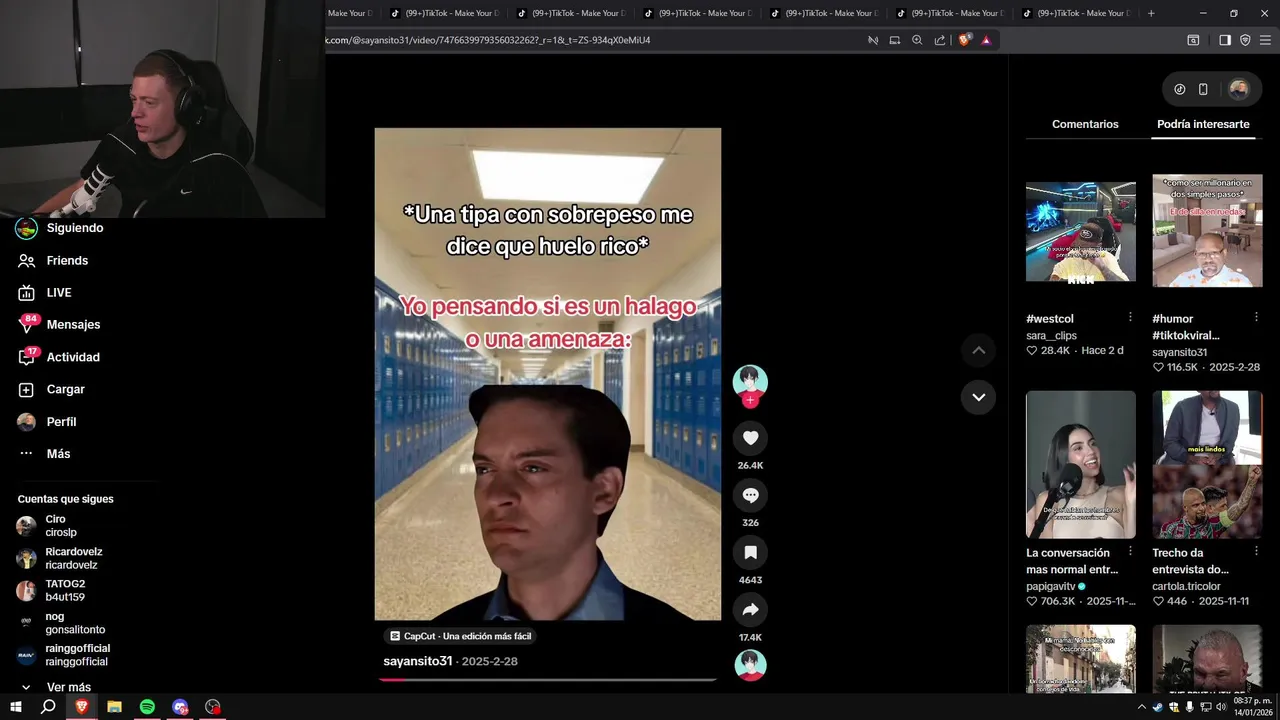Click the share page icon in address bar
The height and width of the screenshot is (720, 1280).
click(940, 40)
